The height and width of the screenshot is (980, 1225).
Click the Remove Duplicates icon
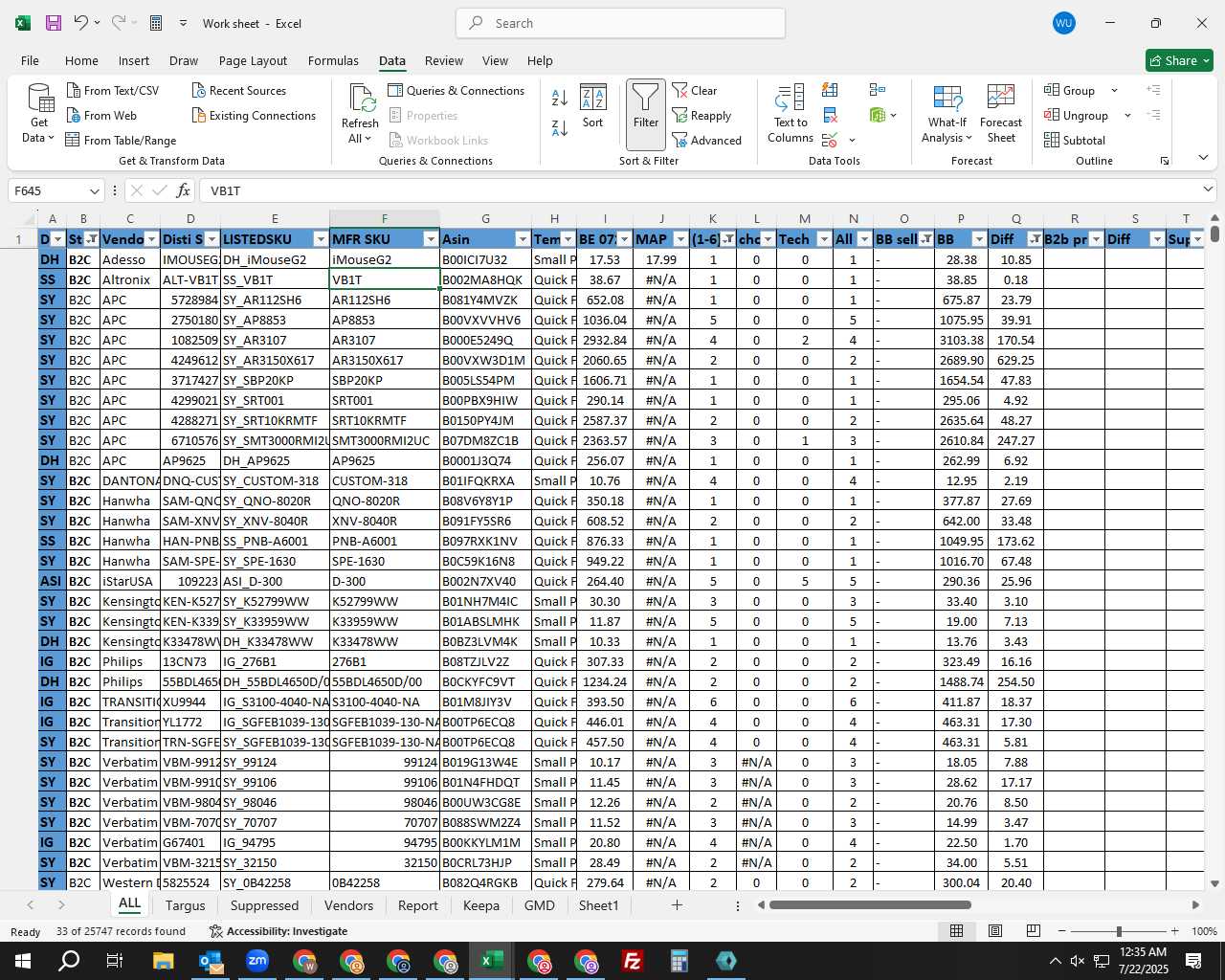[830, 115]
